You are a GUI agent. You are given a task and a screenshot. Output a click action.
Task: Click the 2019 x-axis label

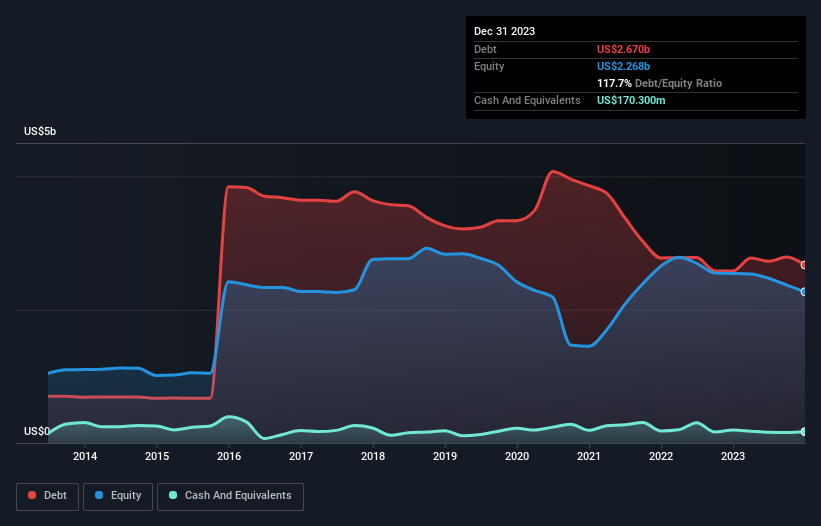click(445, 456)
